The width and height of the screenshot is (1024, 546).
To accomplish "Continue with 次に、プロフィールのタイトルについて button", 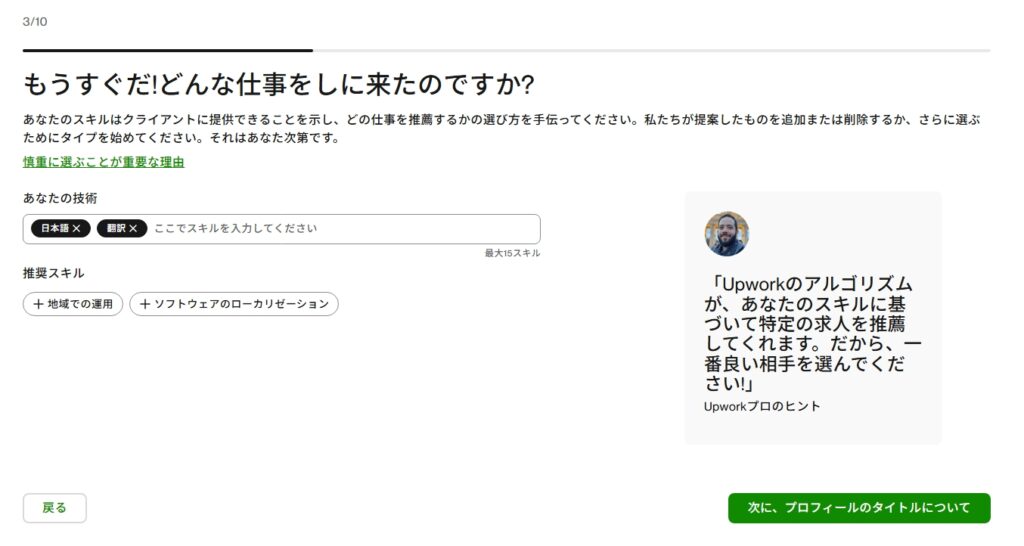I will click(859, 508).
